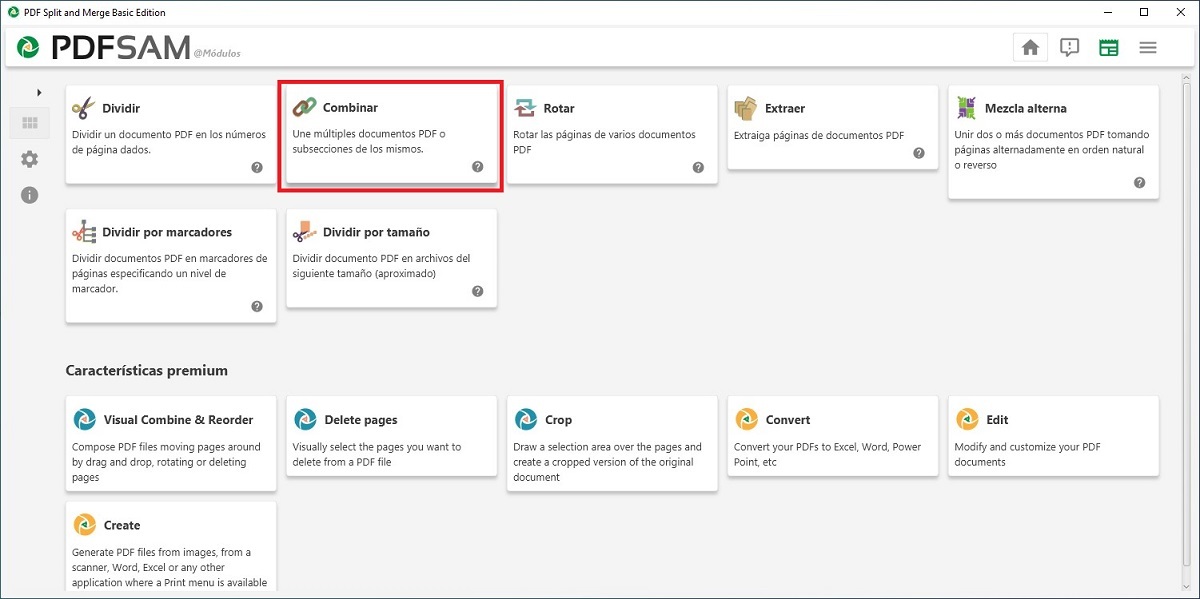
Task: Maximize the PDFSAM window
Action: pyautogui.click(x=1144, y=12)
